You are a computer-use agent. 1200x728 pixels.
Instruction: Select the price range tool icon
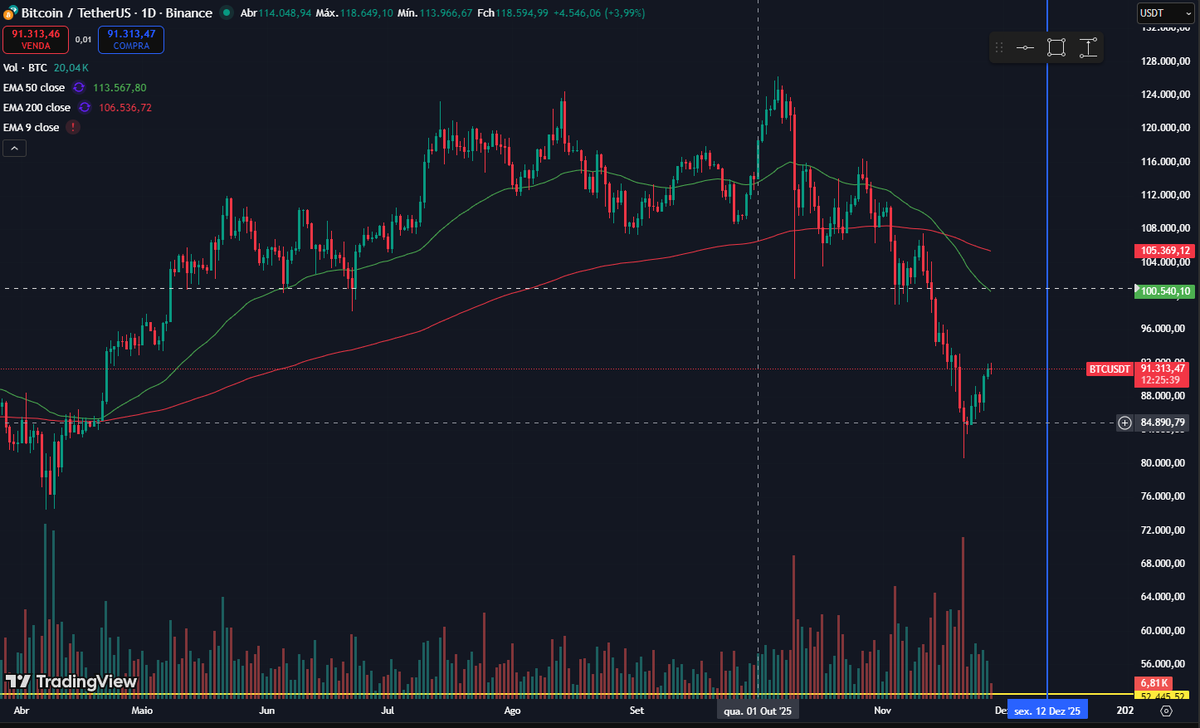[x=1088, y=47]
